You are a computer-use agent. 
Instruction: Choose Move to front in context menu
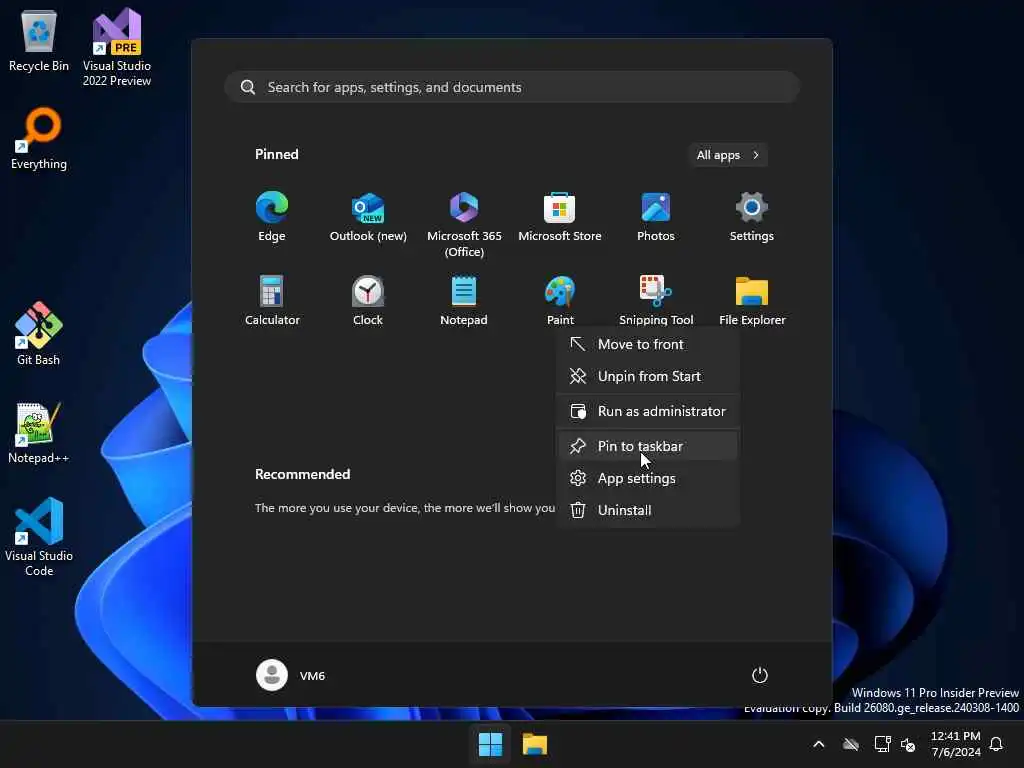pos(647,344)
